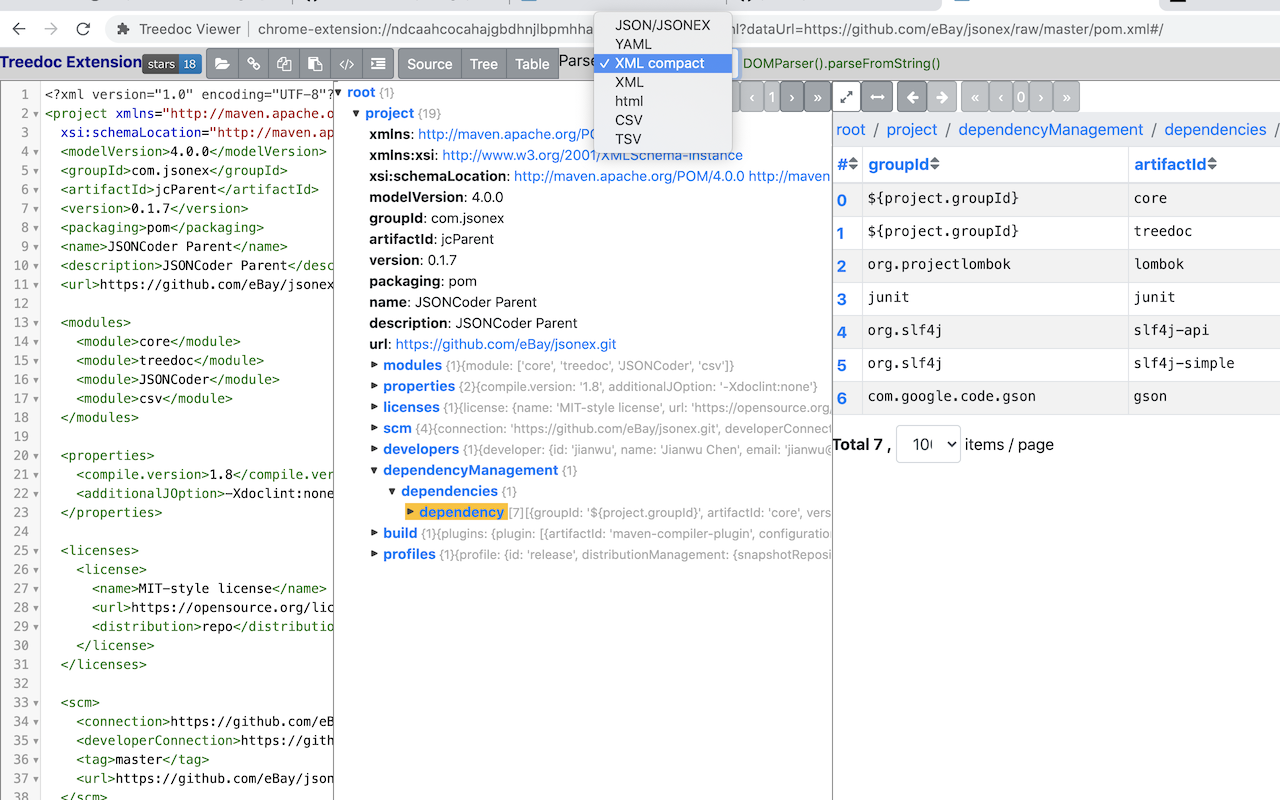Screen dimensions: 1280x800
Task: Click project in table breadcrumb
Action: click(x=912, y=130)
